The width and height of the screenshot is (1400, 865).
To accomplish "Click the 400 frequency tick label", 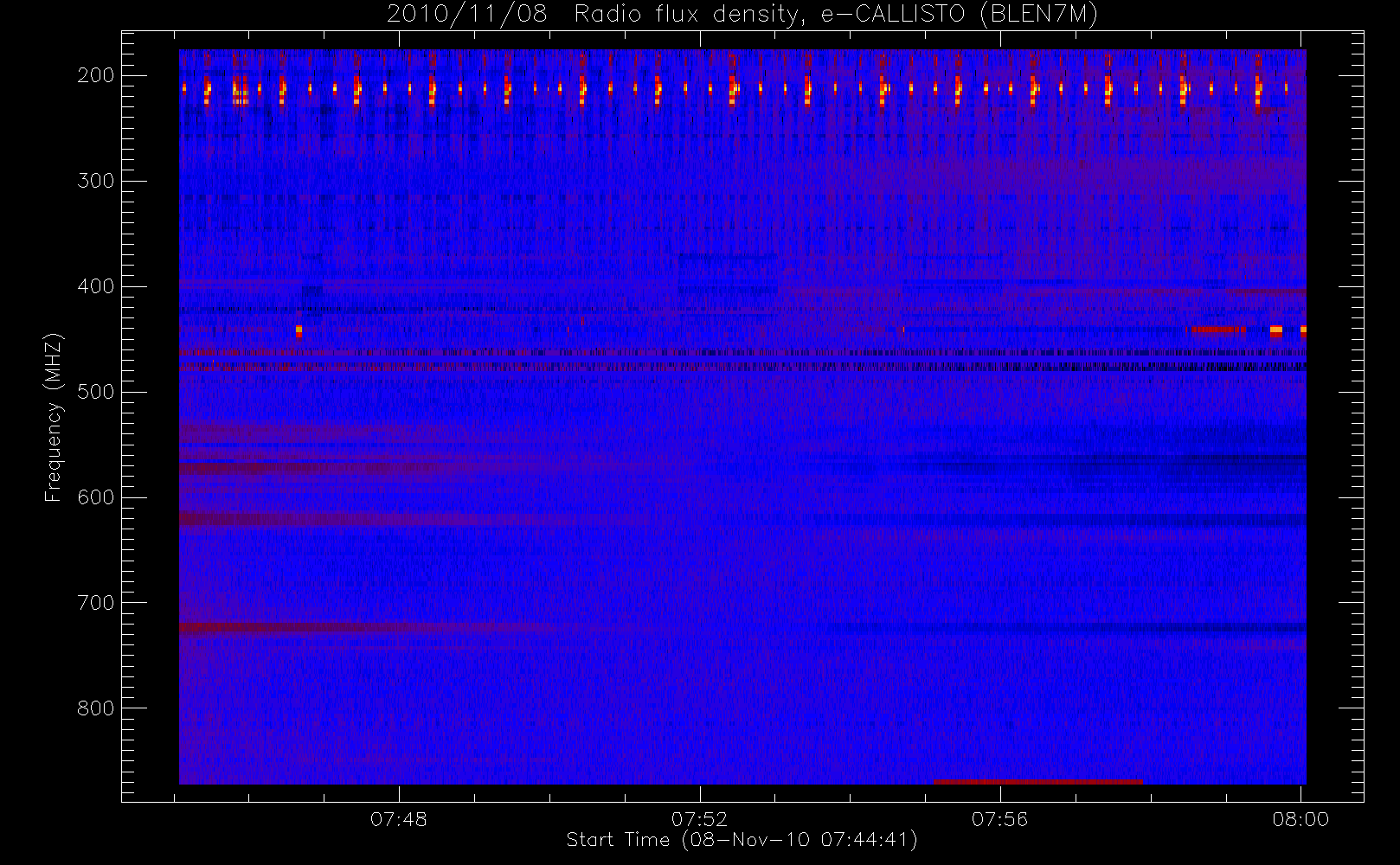I will coord(96,286).
